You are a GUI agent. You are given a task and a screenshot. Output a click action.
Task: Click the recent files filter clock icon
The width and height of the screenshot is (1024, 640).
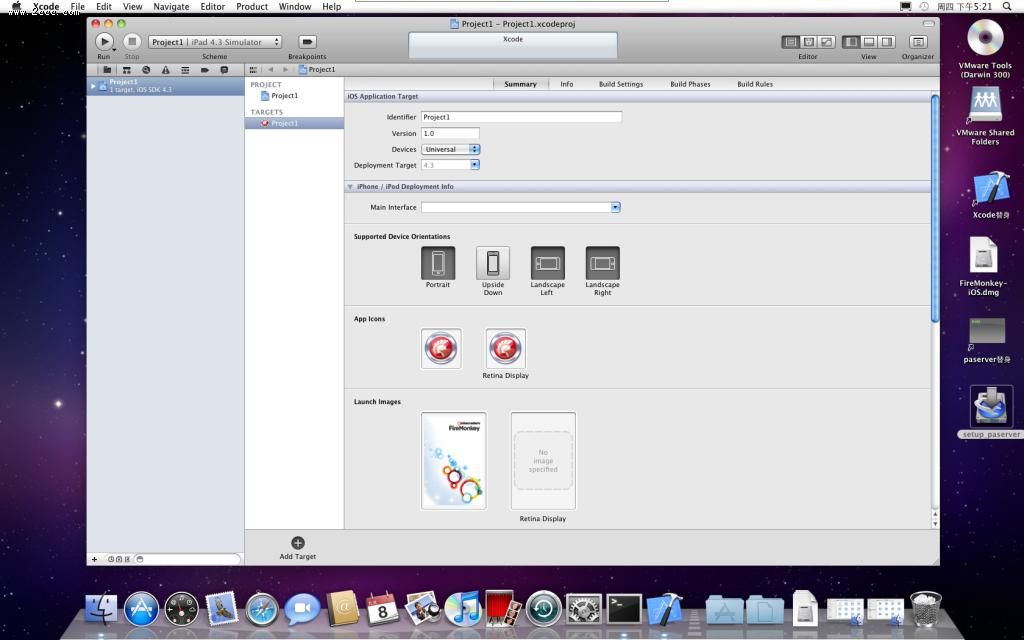(x=110, y=559)
